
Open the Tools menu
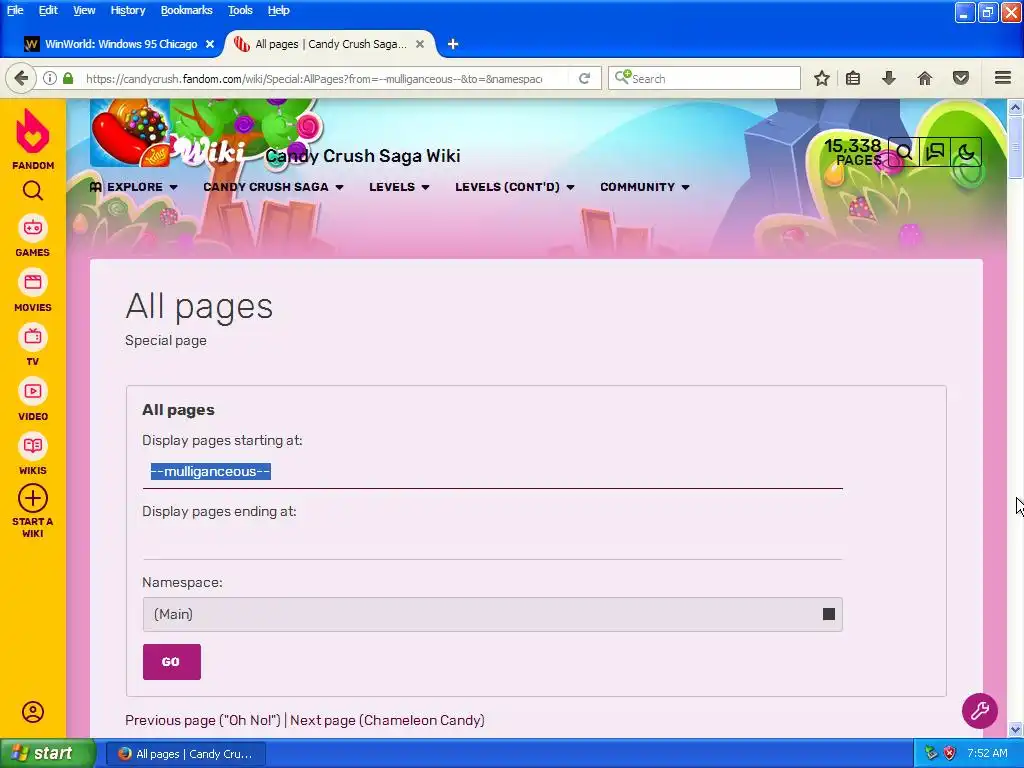pyautogui.click(x=240, y=10)
